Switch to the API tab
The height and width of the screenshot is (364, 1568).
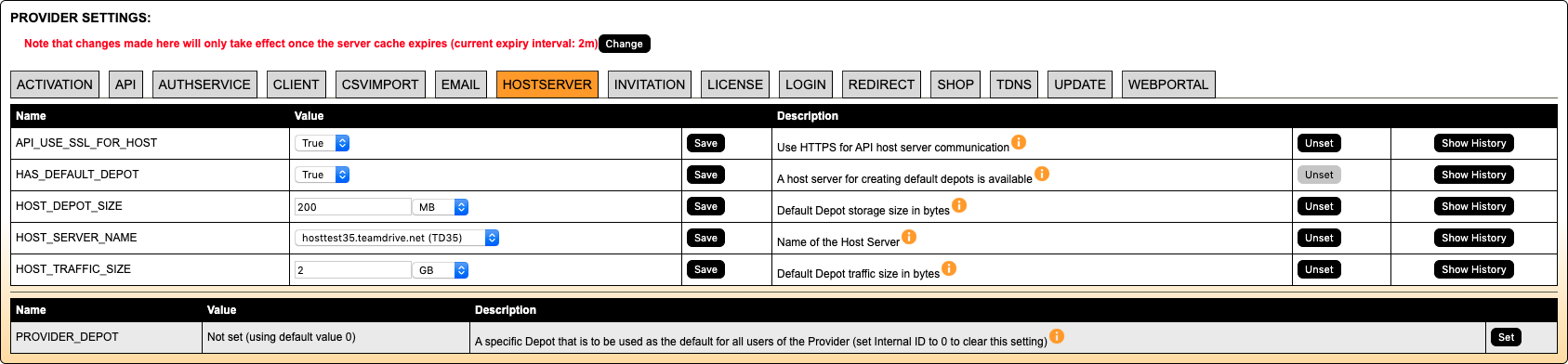[x=125, y=84]
